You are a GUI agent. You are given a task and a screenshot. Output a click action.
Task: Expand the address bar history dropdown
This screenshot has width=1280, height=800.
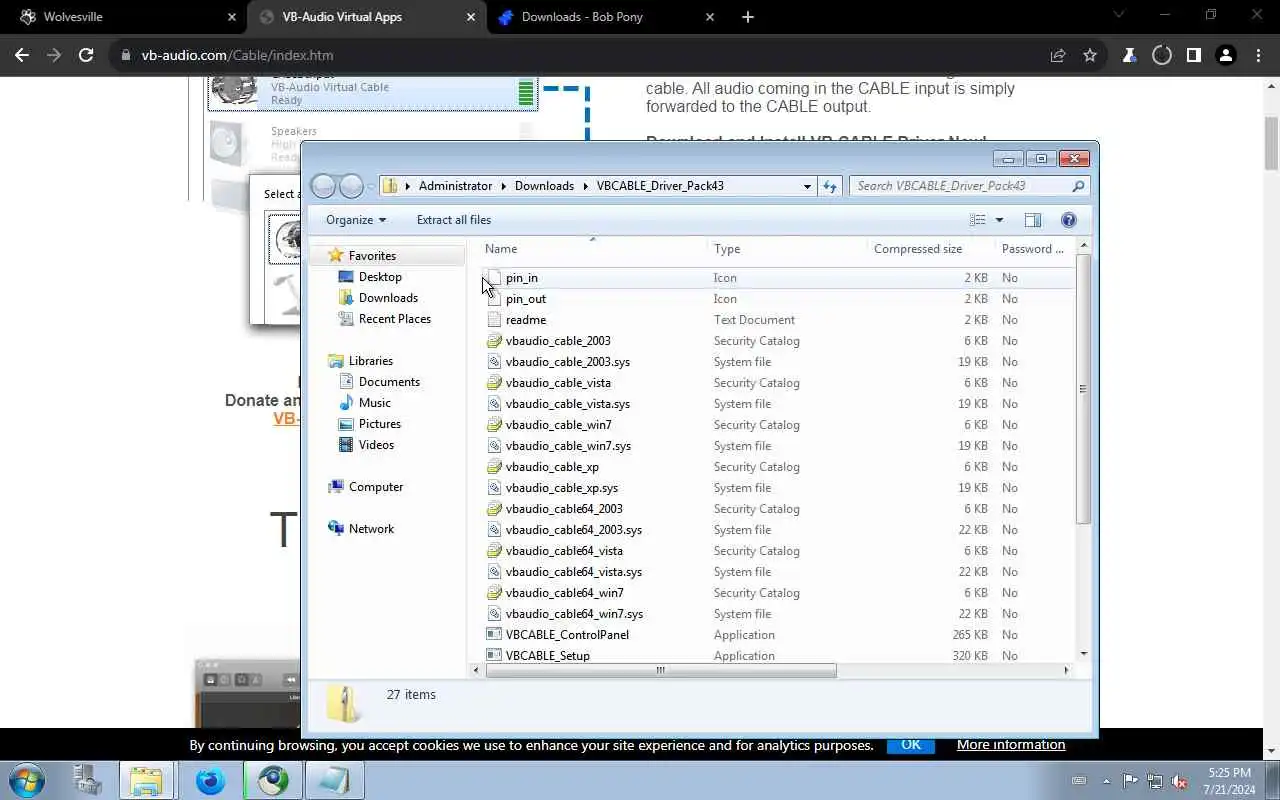click(807, 186)
